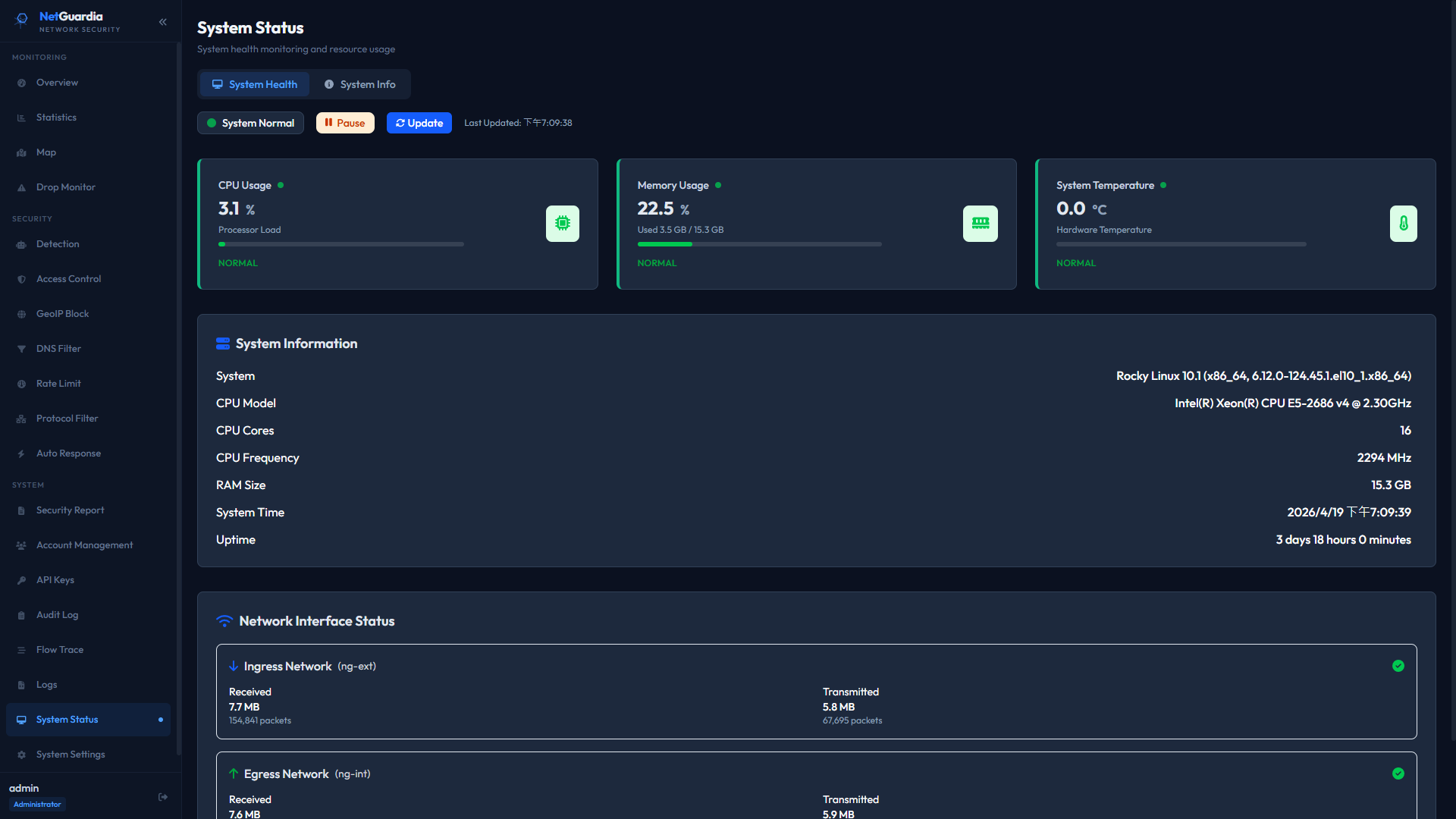Select Flow Trace label in sidebar

pyautogui.click(x=60, y=650)
